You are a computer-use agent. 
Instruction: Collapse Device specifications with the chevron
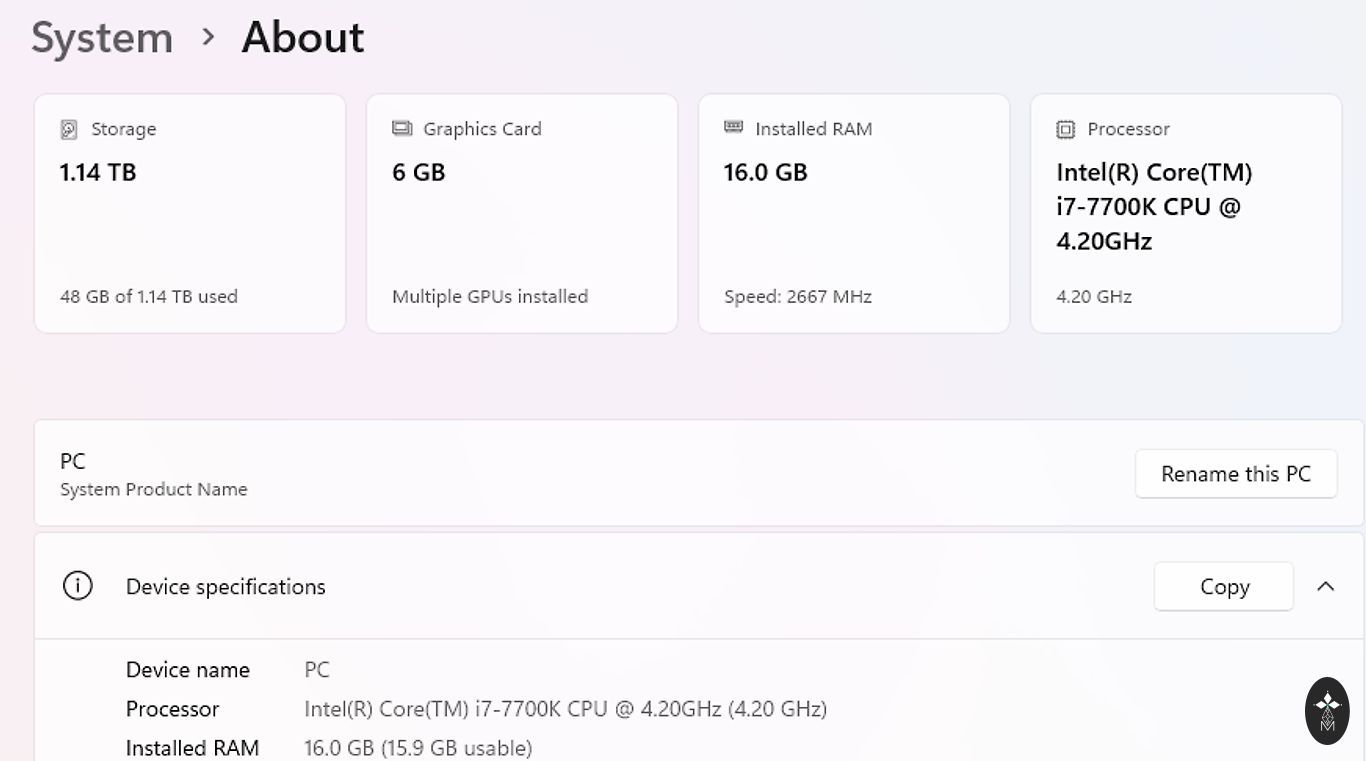1326,587
